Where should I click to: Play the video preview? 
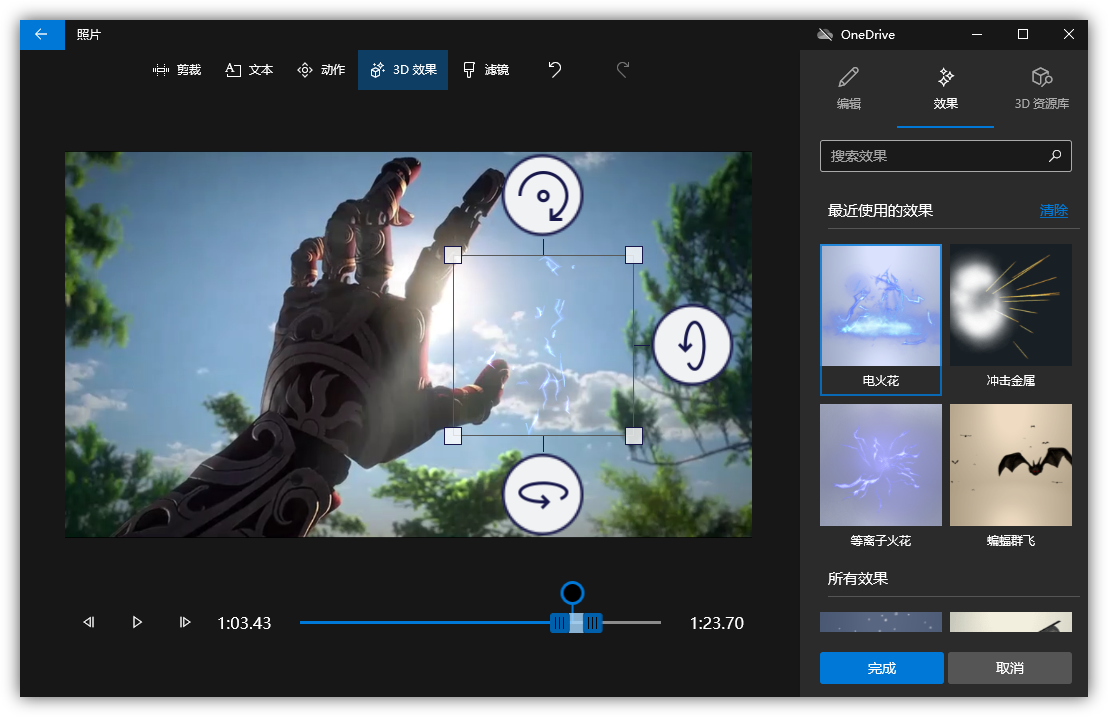[137, 622]
